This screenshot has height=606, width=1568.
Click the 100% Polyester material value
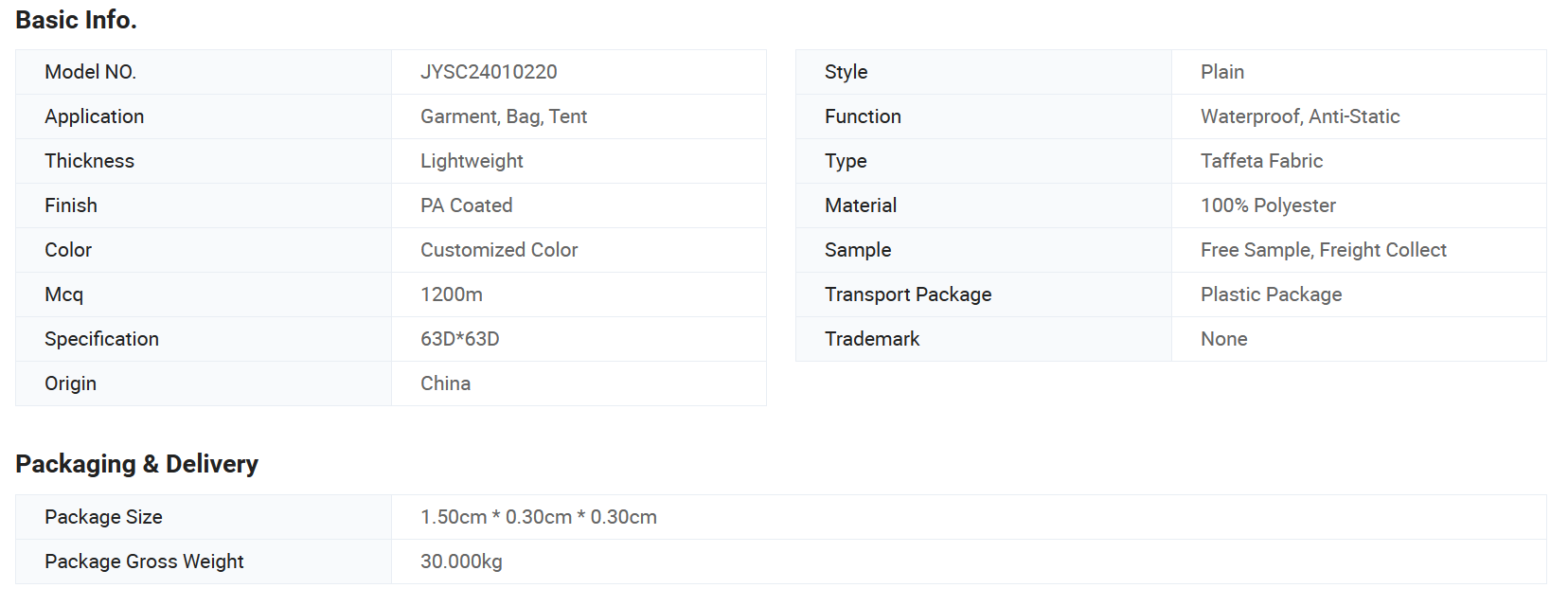1268,205
